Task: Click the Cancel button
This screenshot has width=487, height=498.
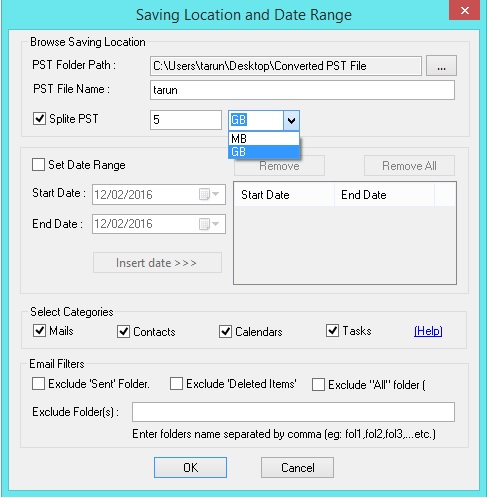Action: coord(297,467)
